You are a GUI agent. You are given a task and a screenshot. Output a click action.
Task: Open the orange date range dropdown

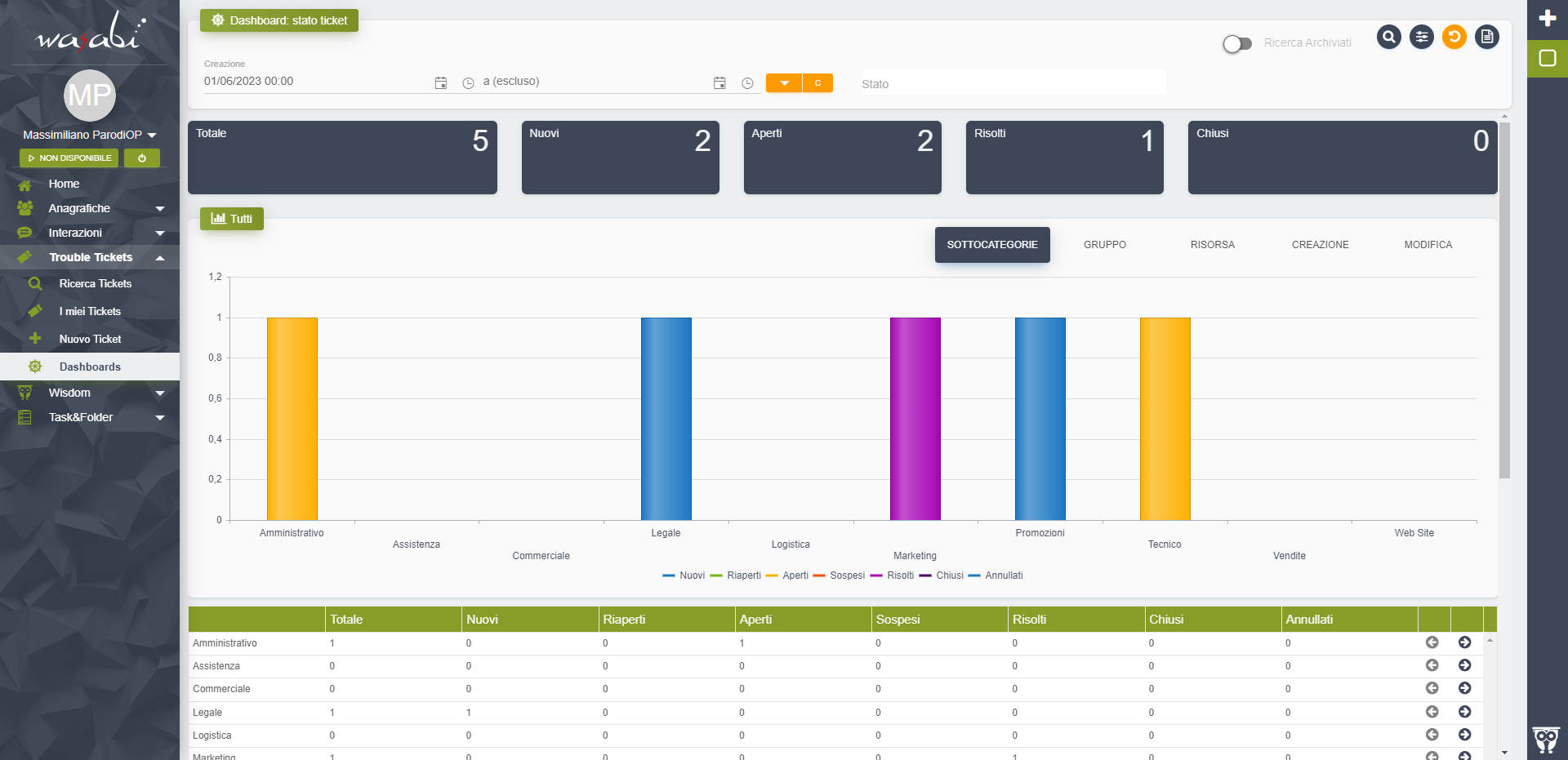pos(784,83)
